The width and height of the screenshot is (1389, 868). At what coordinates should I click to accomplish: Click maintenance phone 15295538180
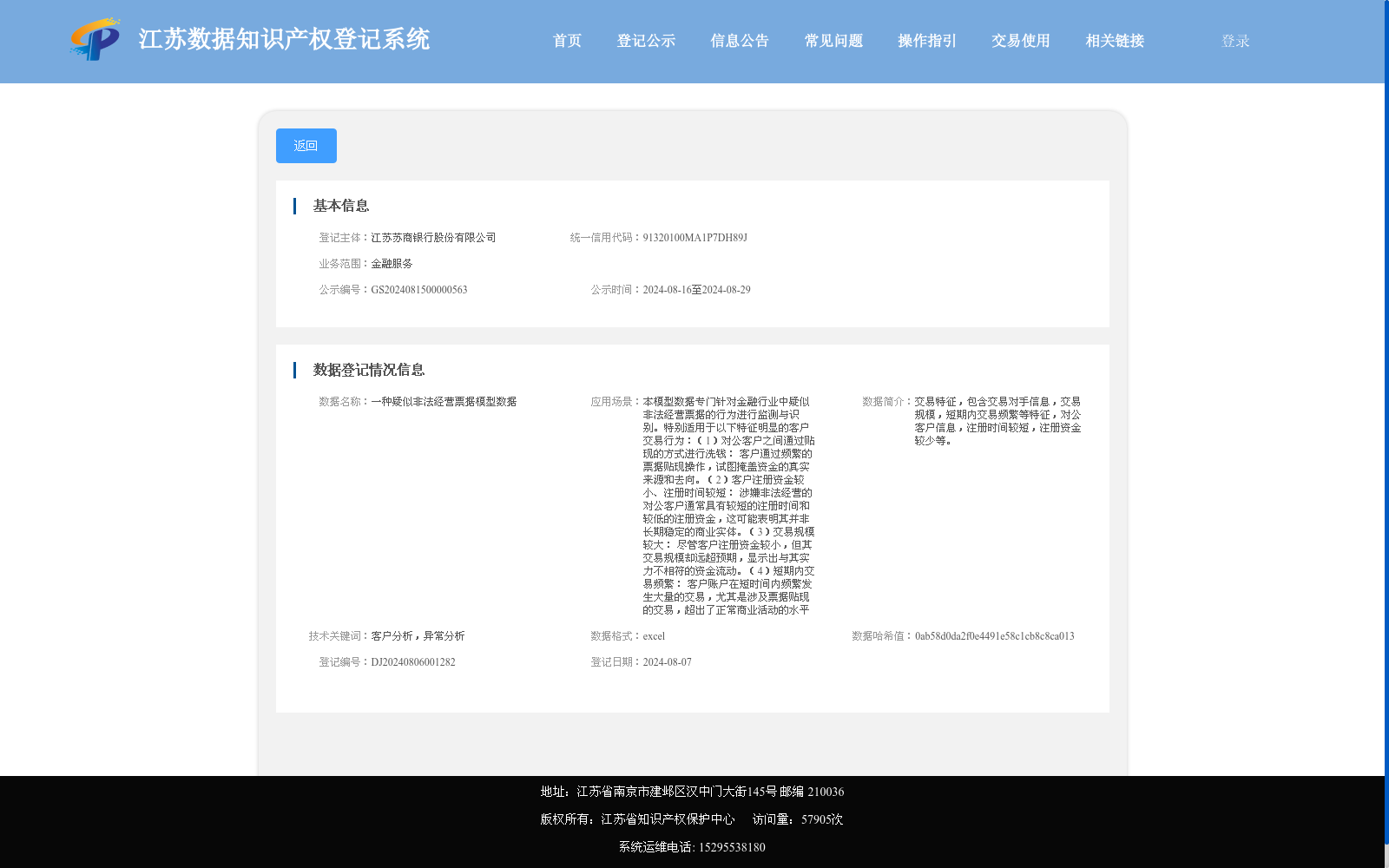pos(732,847)
